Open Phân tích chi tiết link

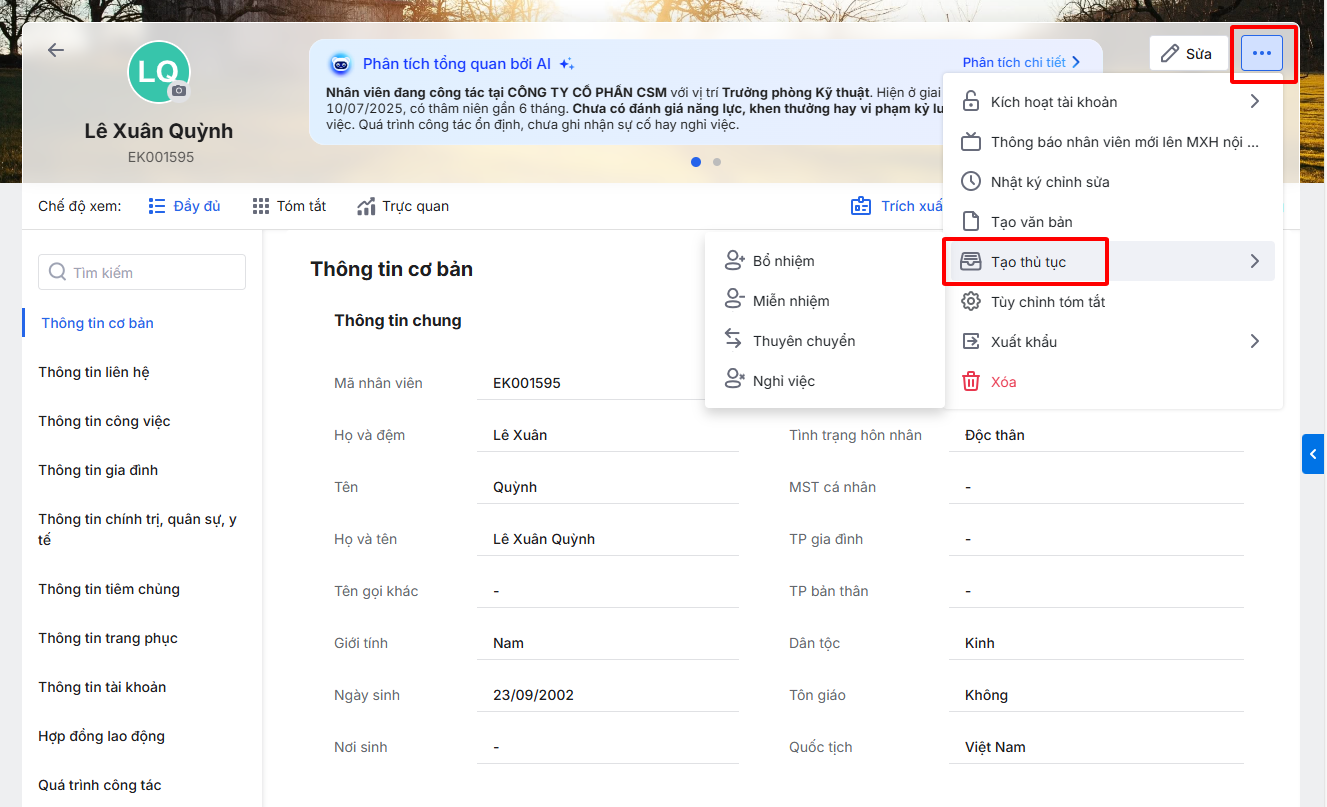(x=1021, y=62)
